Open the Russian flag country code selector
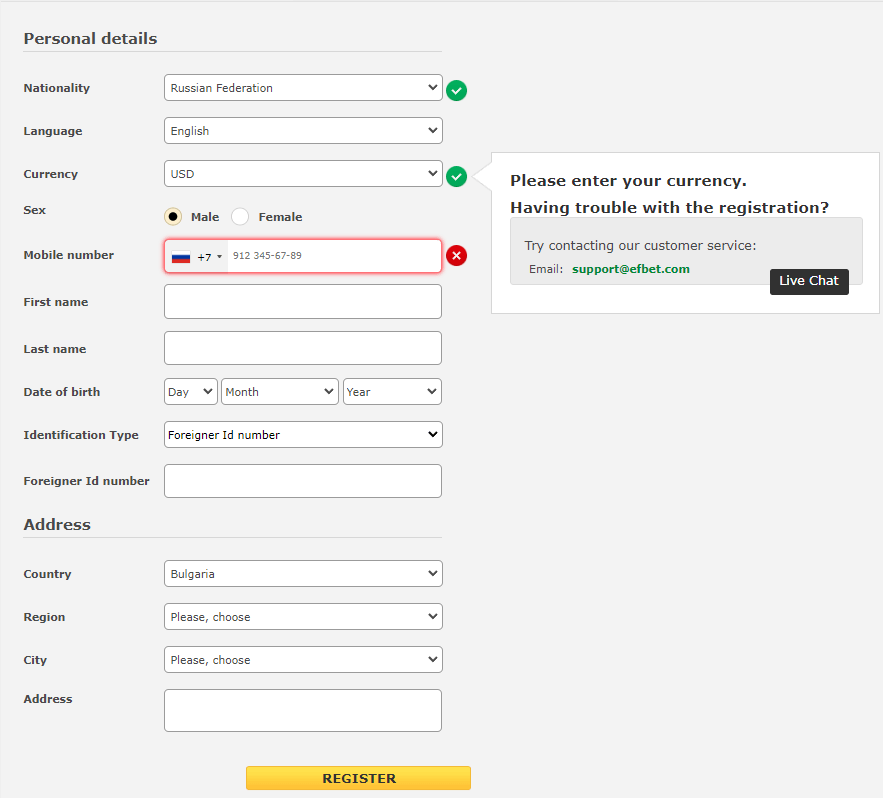 197,257
